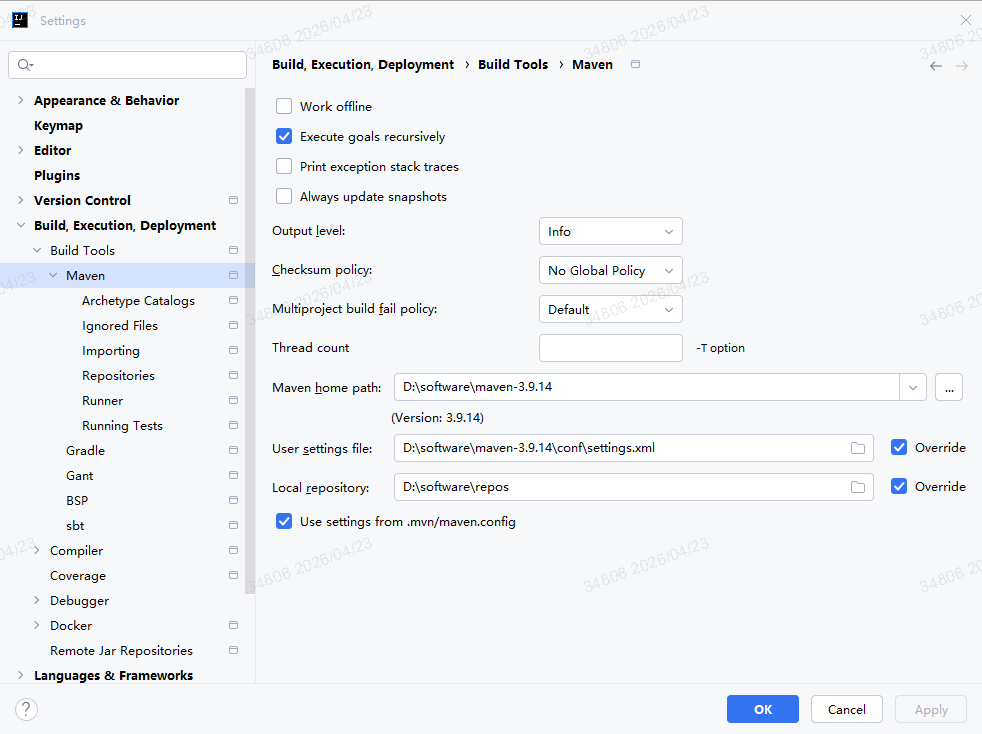Open the Keymap settings page
982x734 pixels.
tap(58, 126)
